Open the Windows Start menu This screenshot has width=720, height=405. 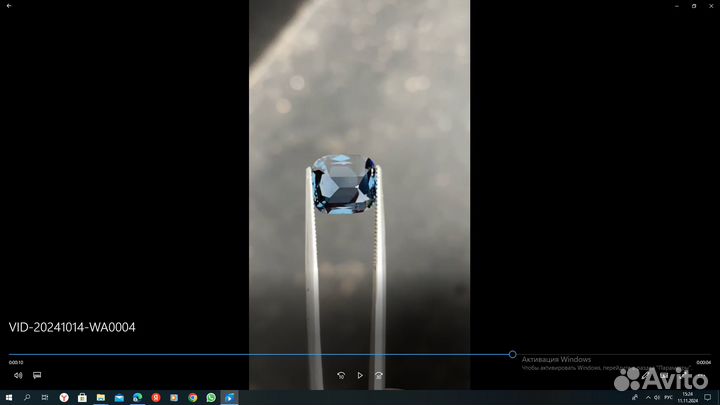9,398
